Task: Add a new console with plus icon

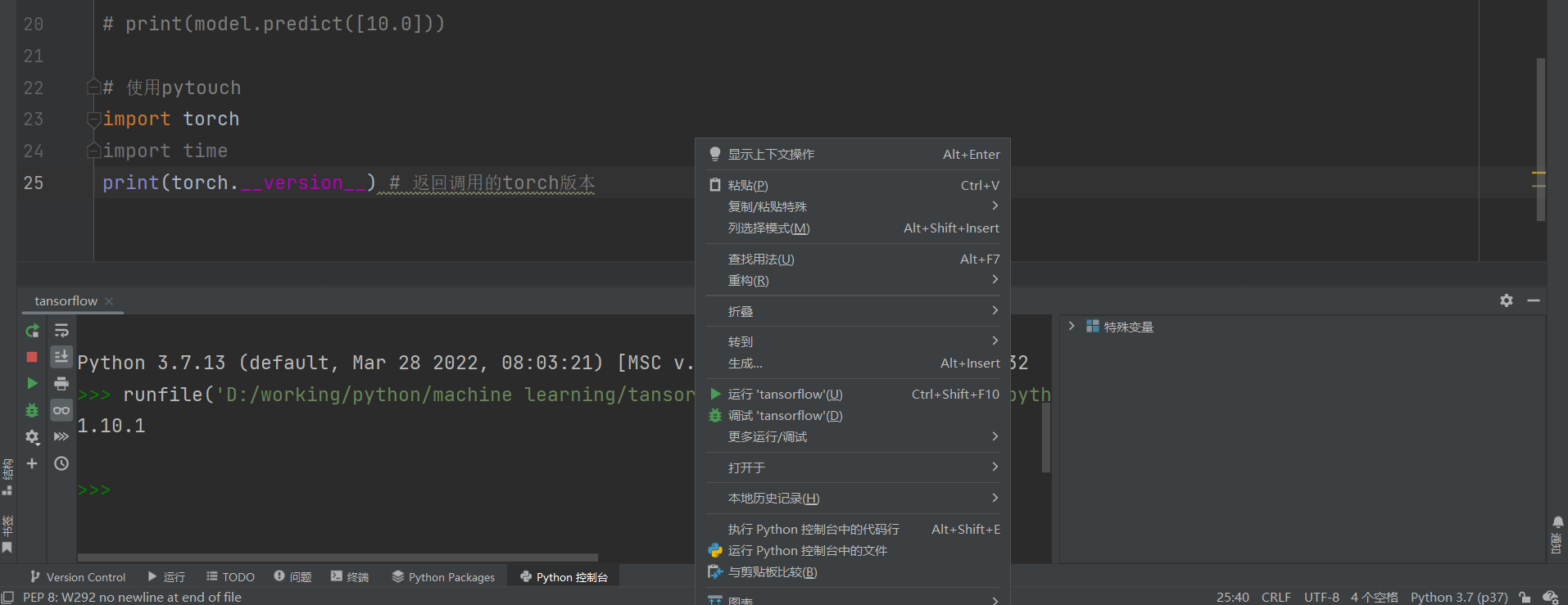Action: click(x=32, y=463)
